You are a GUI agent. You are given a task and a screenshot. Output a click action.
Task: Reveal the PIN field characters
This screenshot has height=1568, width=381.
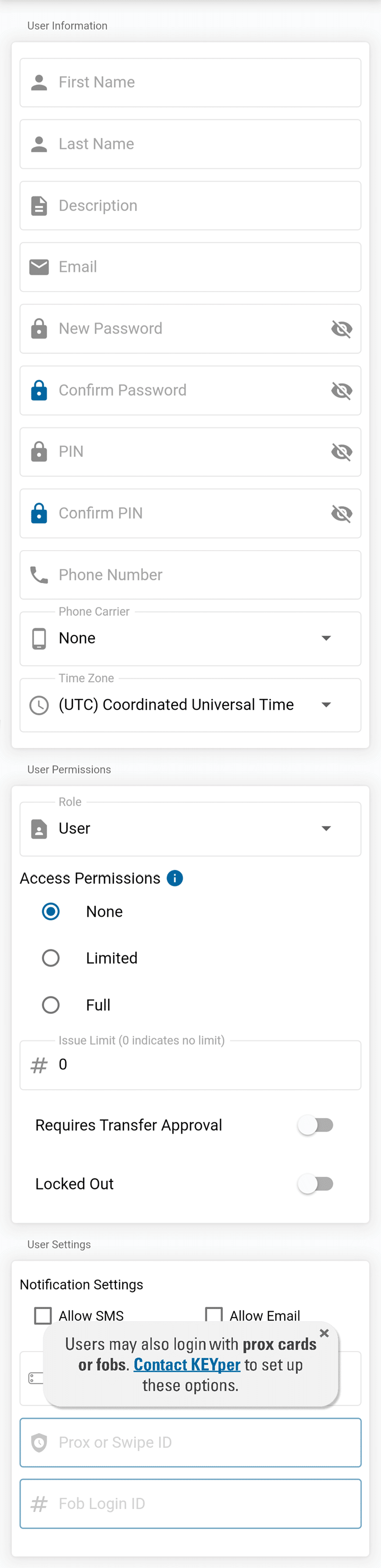coord(341,452)
